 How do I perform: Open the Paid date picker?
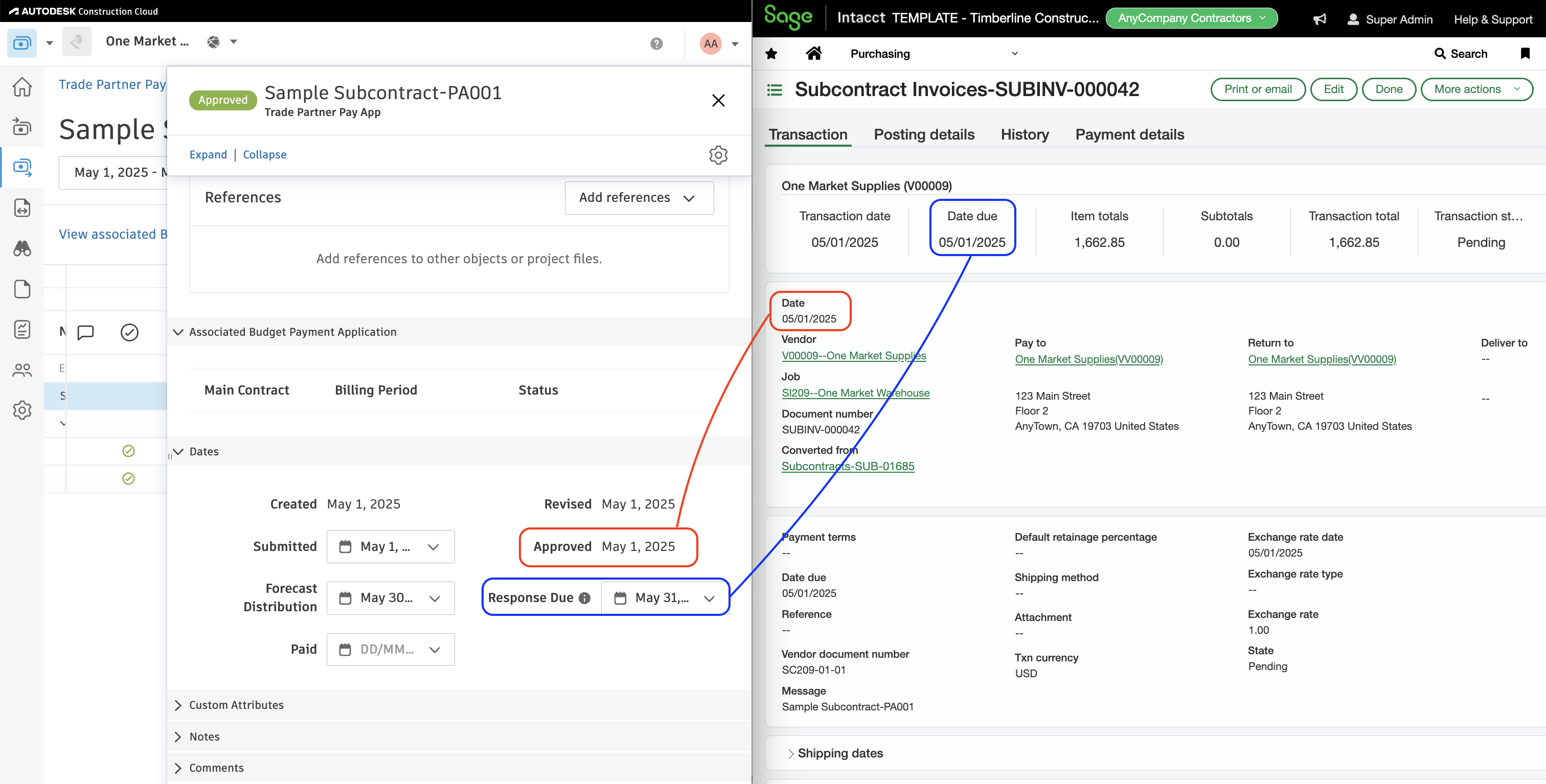[x=391, y=650]
